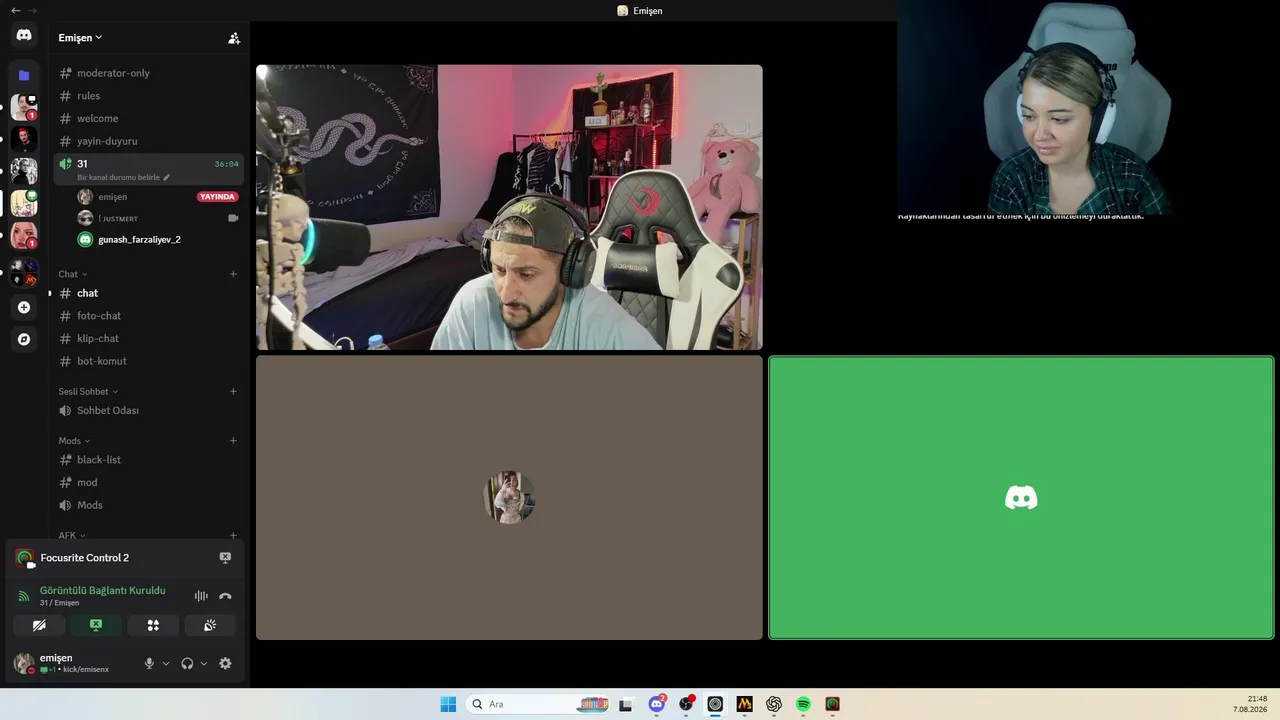
Task: Open Discord from the taskbar
Action: click(x=657, y=704)
